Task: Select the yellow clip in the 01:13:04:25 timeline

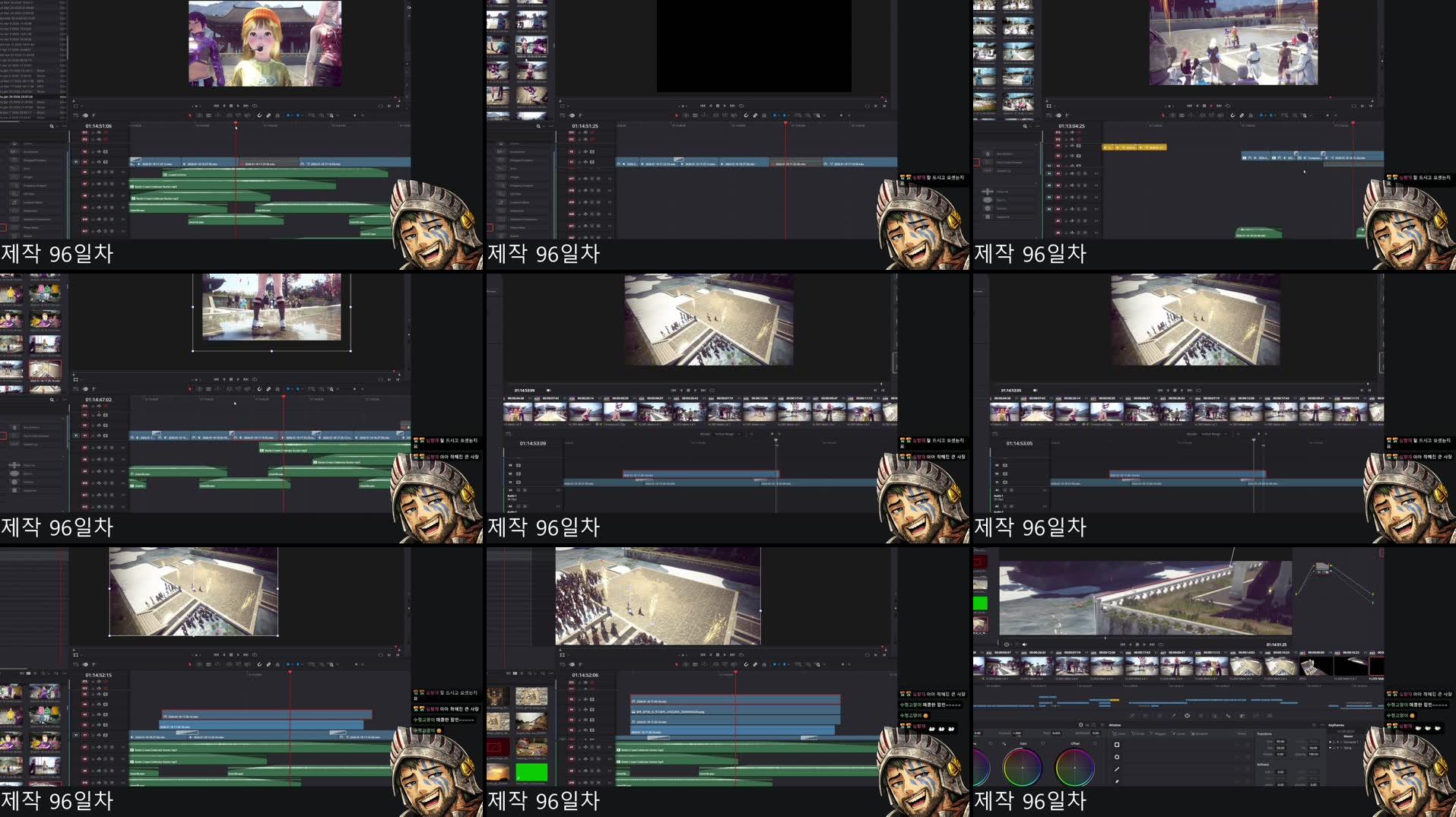Action: [x=1134, y=147]
